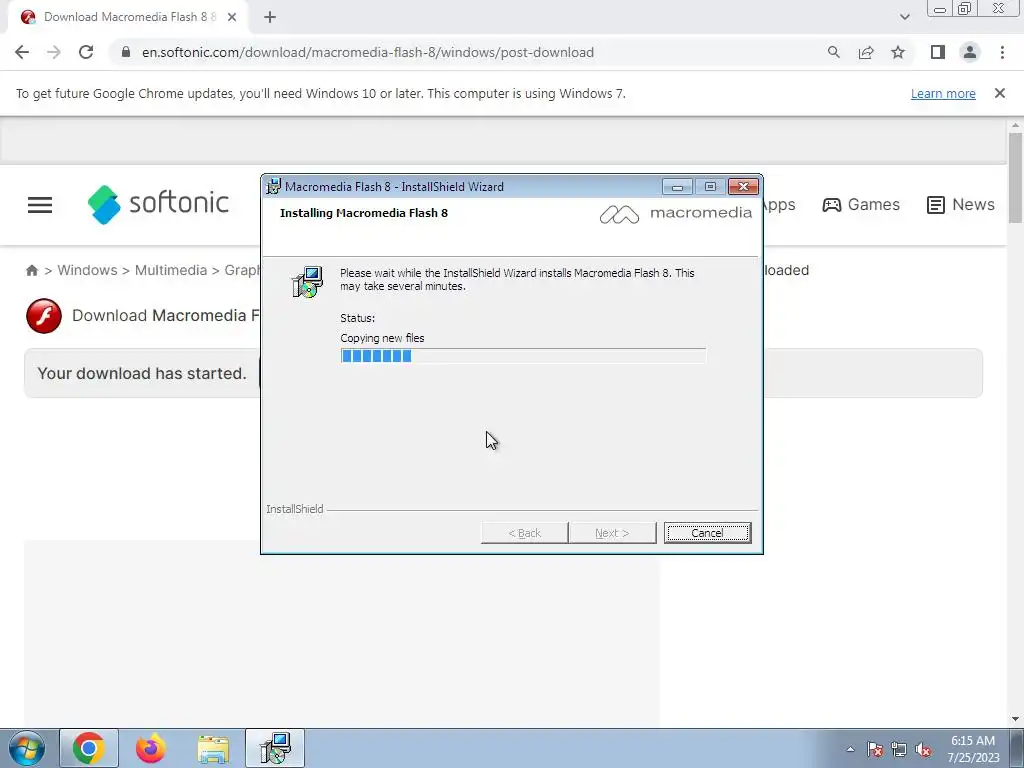Click the page vertical scrollbar thumb
The image size is (1024, 768).
tap(1015, 178)
